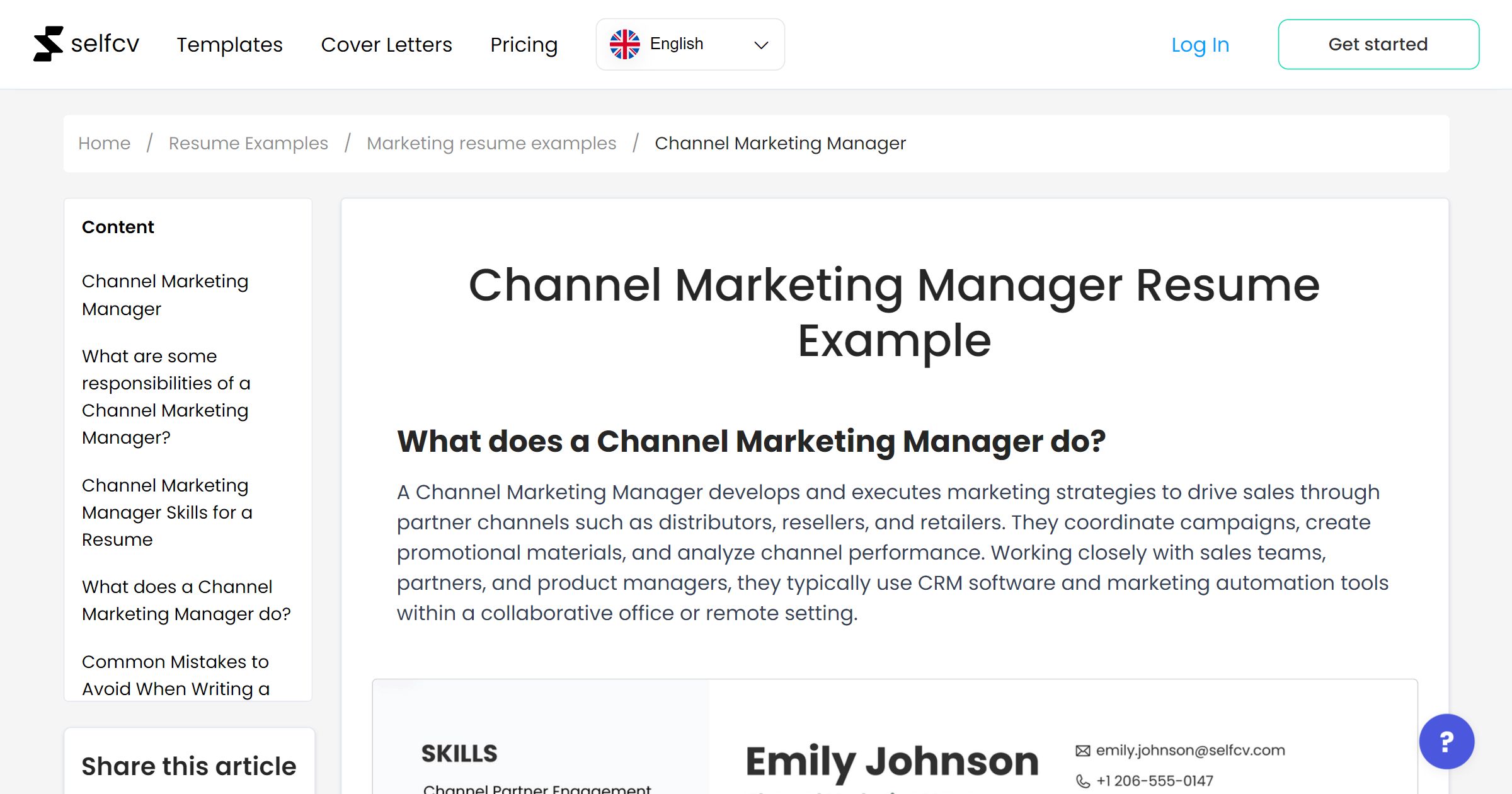1512x794 pixels.
Task: Click the email envelope icon in resume preview
Action: [1082, 751]
